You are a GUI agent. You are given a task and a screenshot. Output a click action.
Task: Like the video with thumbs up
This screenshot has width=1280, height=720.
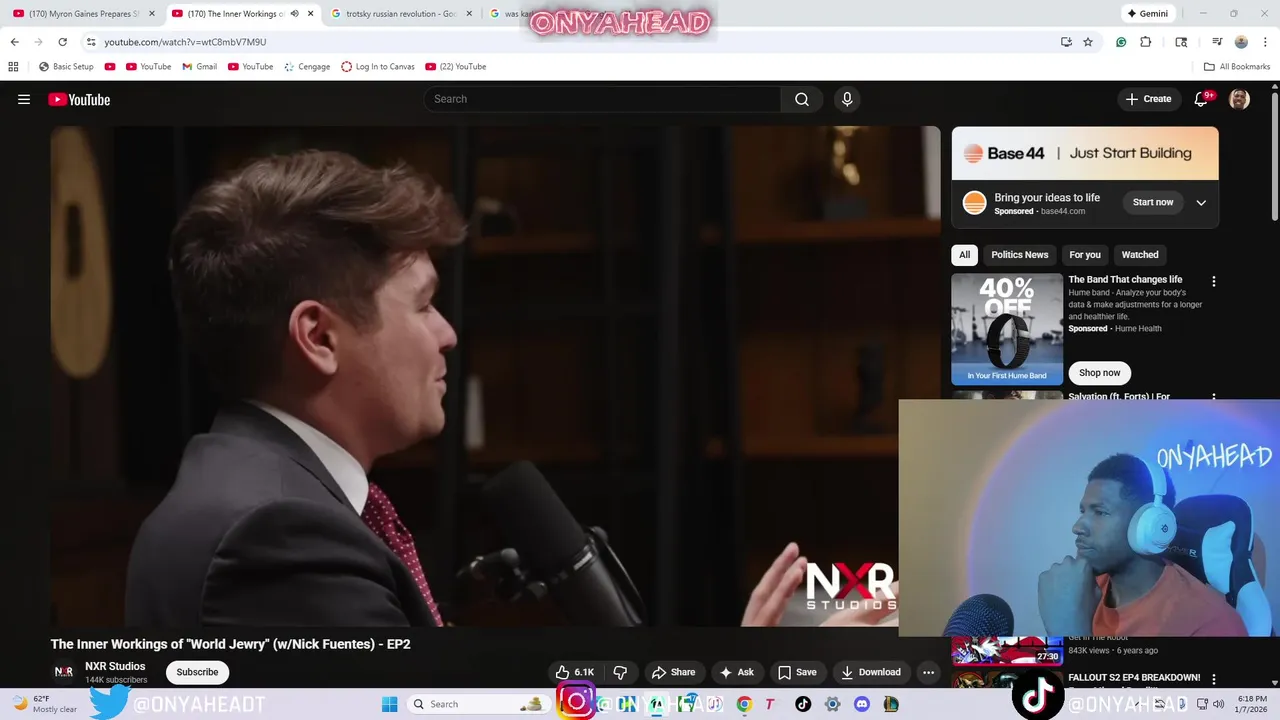click(575, 672)
